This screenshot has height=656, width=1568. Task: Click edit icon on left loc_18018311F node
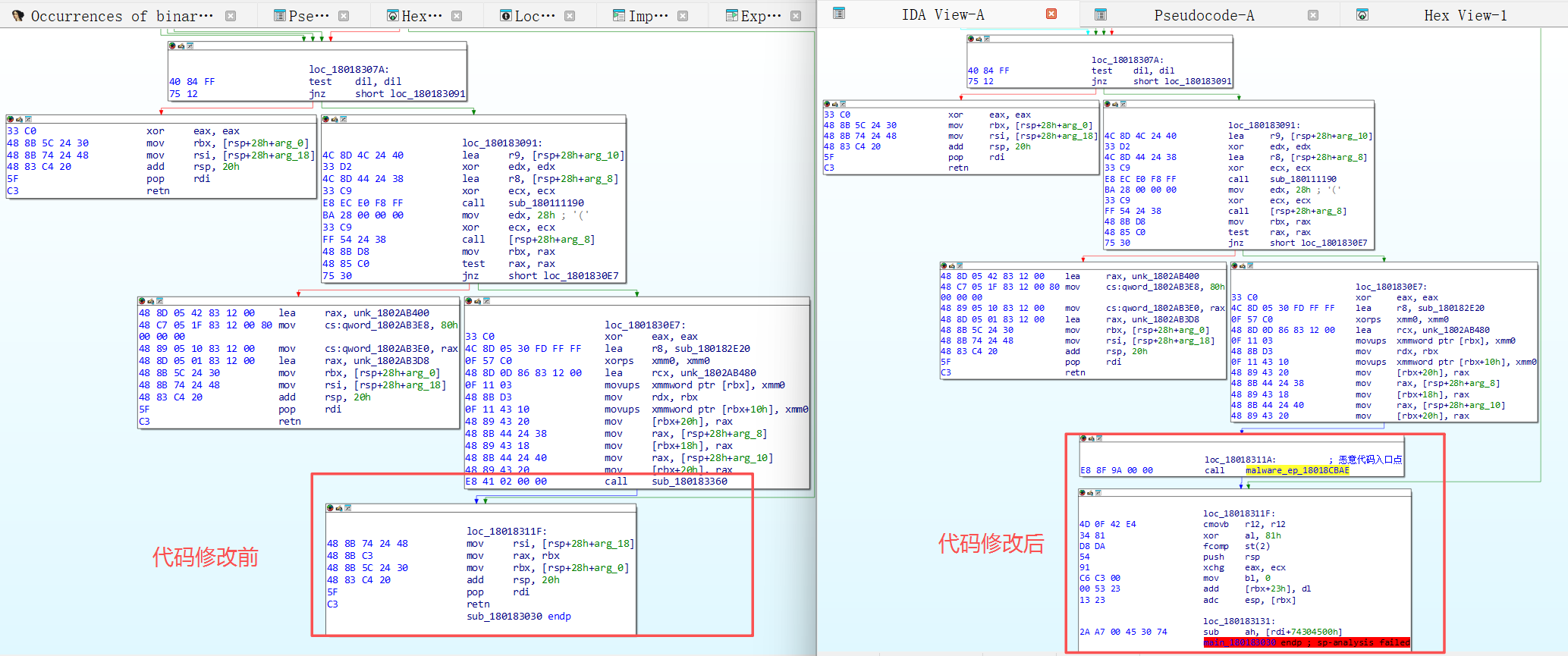[339, 507]
